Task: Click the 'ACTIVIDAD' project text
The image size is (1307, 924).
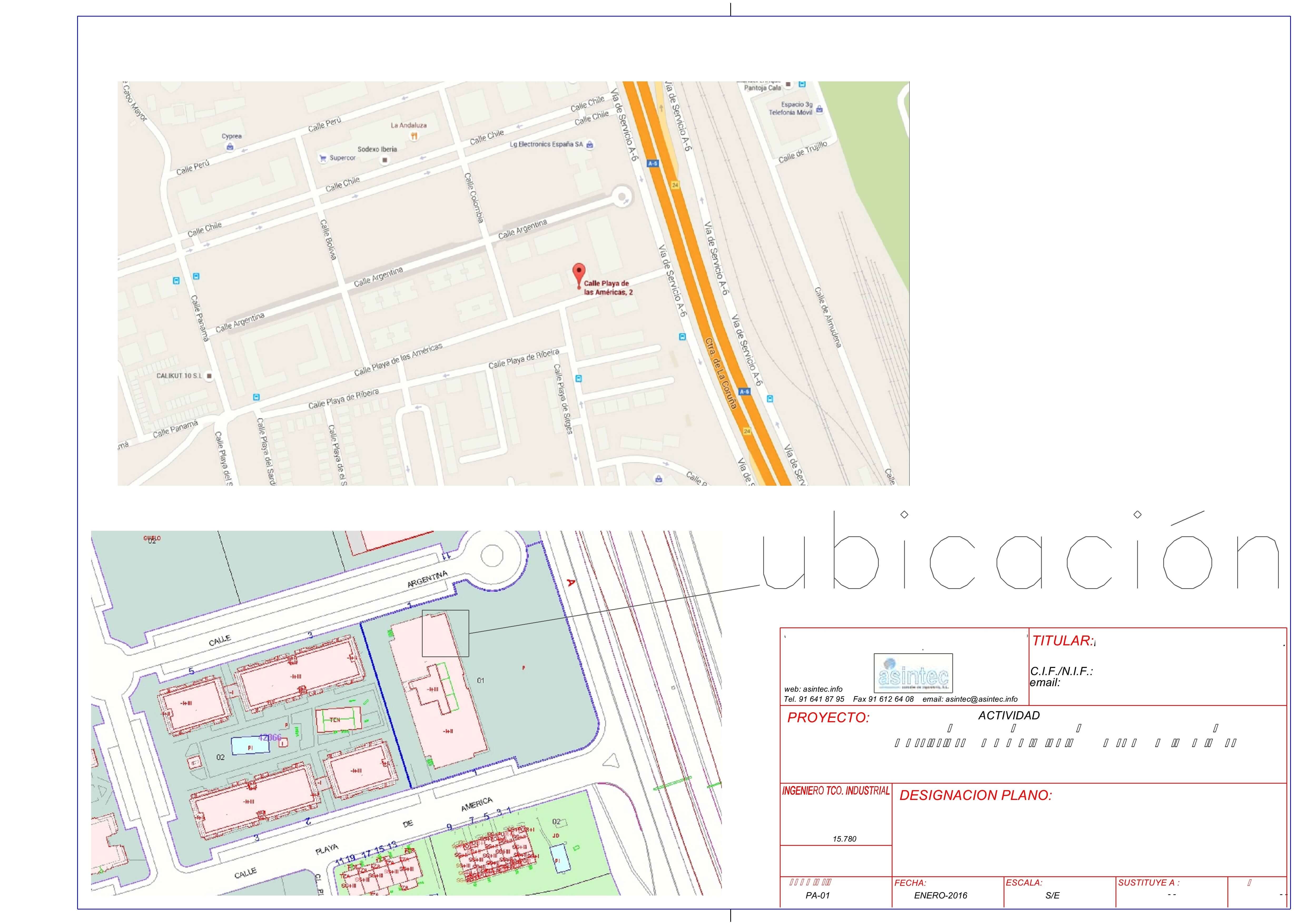Action: click(x=1009, y=716)
